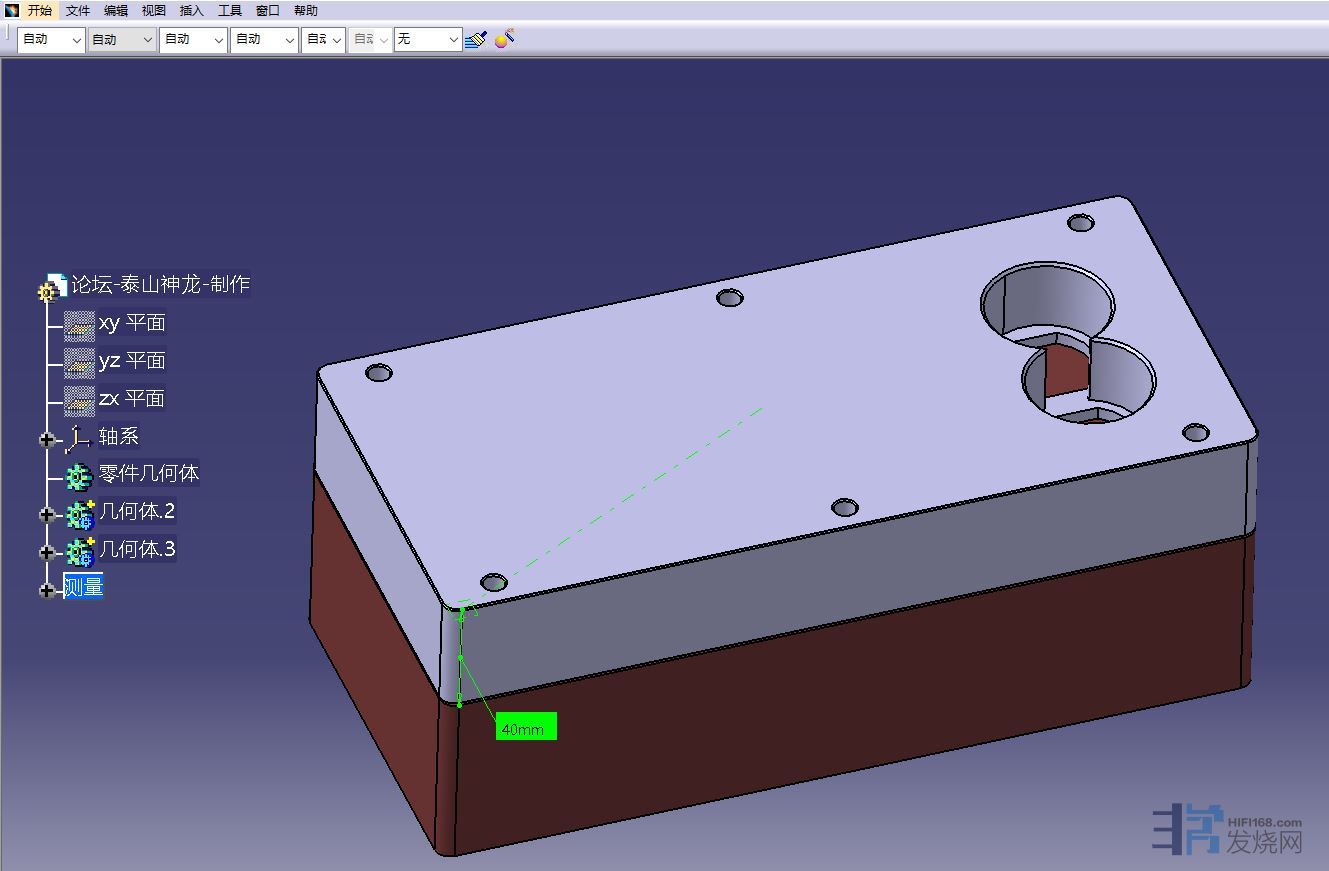Expand the 轴系 tree node
Image resolution: width=1329 pixels, height=871 pixels.
point(46,439)
